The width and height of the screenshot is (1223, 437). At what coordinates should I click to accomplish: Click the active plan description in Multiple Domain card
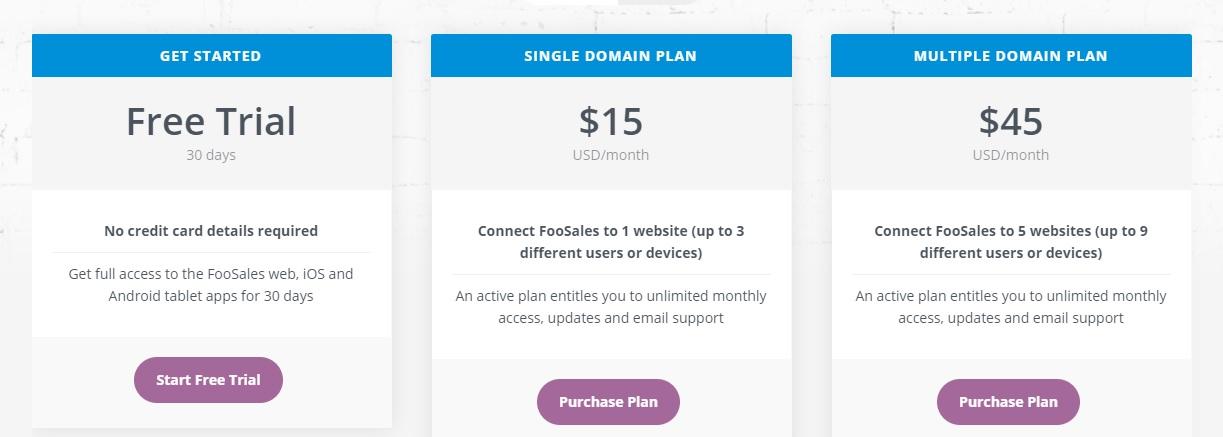point(1011,307)
